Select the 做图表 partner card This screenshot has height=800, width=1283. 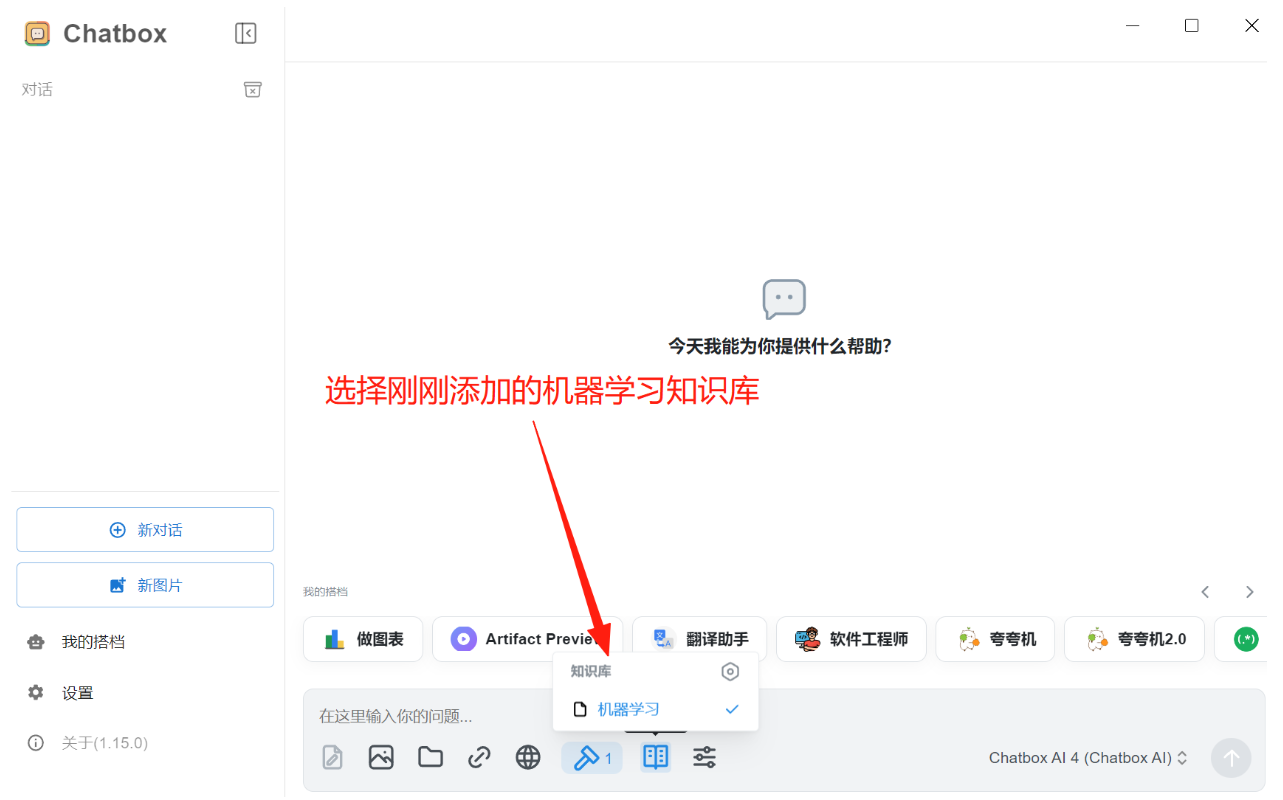click(x=363, y=639)
